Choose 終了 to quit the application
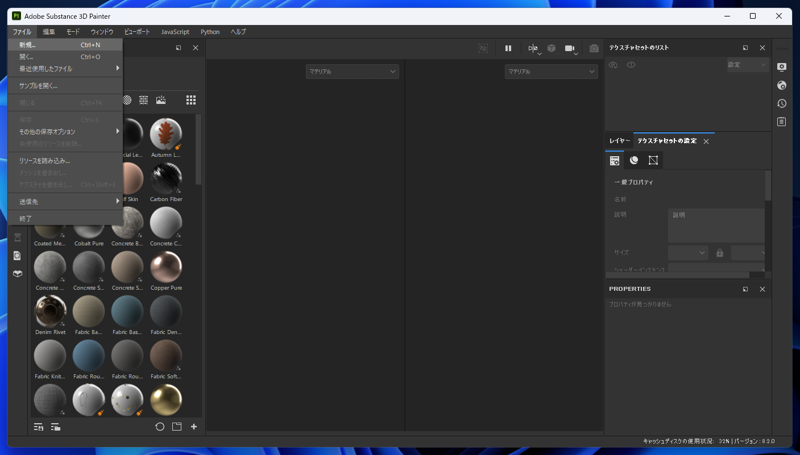This screenshot has width=800, height=455. point(65,218)
